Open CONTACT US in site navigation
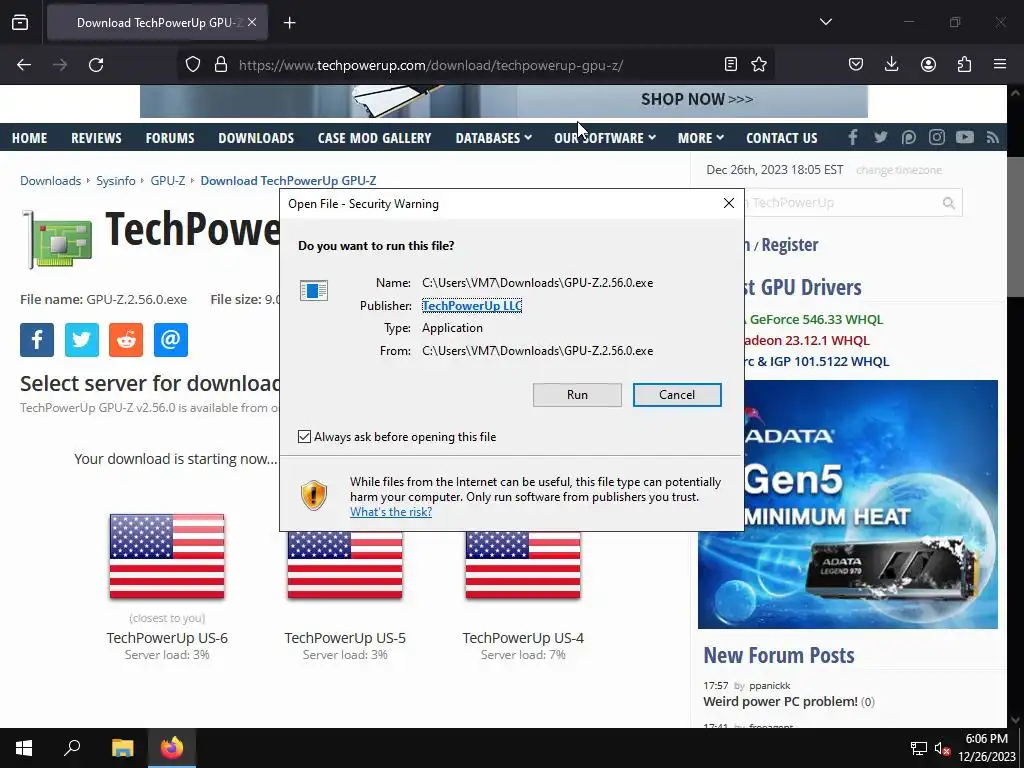 pyautogui.click(x=782, y=138)
